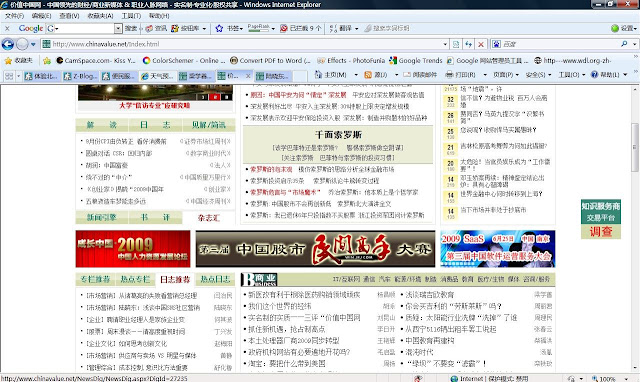The image size is (640, 382).
Task: Open the http---www.wdl.org-zh- favorite link
Action: [x=573, y=60]
